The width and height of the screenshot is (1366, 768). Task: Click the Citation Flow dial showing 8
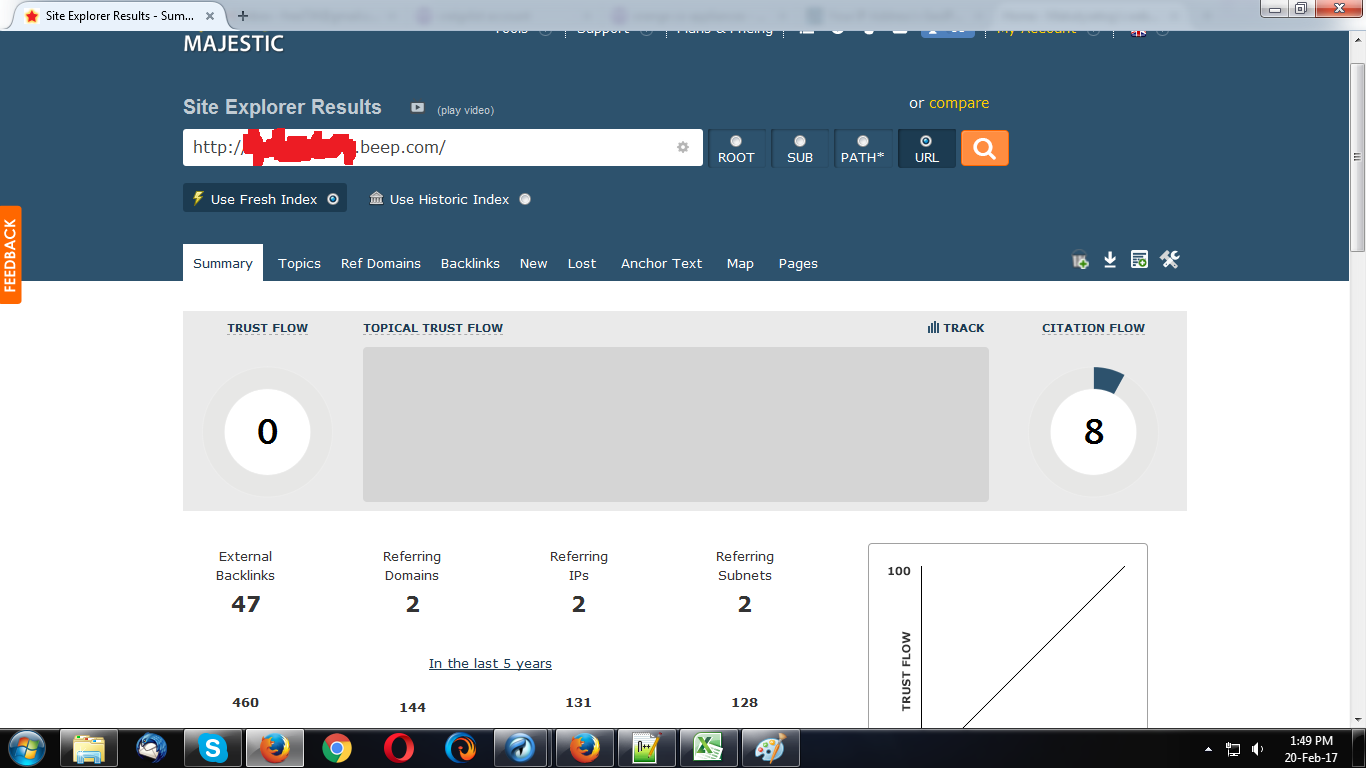(1093, 432)
